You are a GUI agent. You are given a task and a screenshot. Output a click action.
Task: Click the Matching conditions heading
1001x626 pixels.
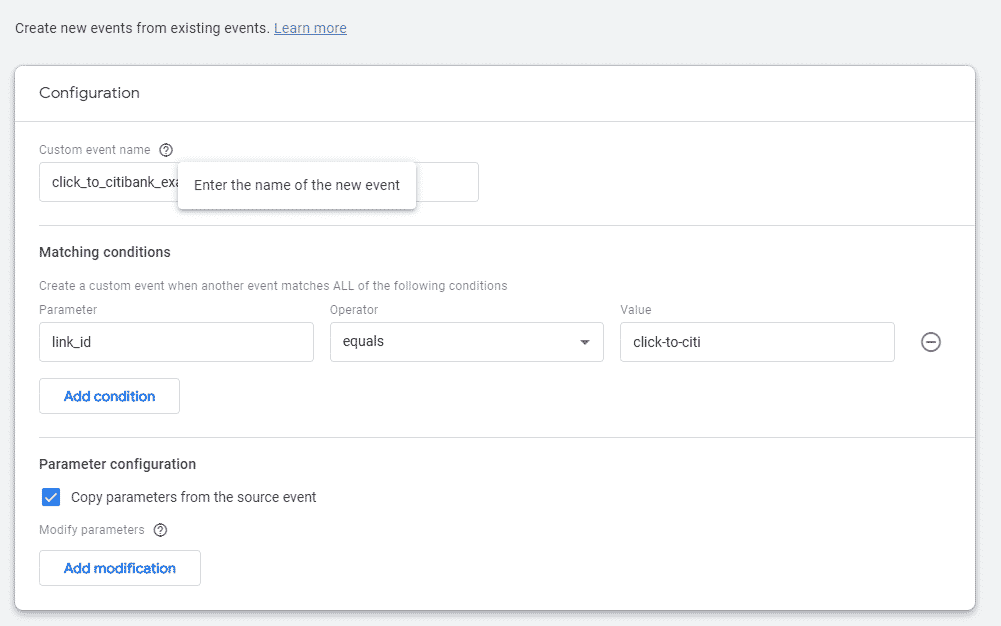point(104,252)
